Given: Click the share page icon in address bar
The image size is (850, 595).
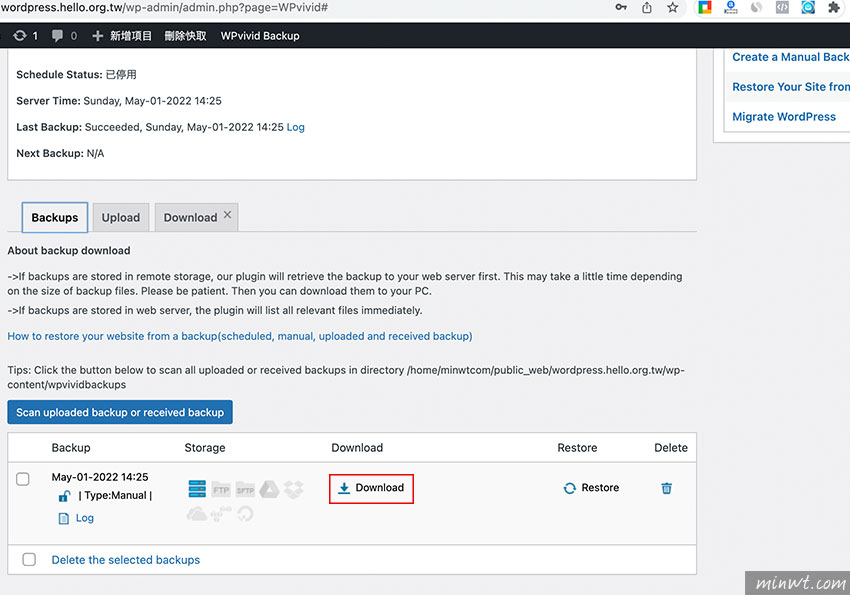Looking at the screenshot, I should pyautogui.click(x=647, y=8).
